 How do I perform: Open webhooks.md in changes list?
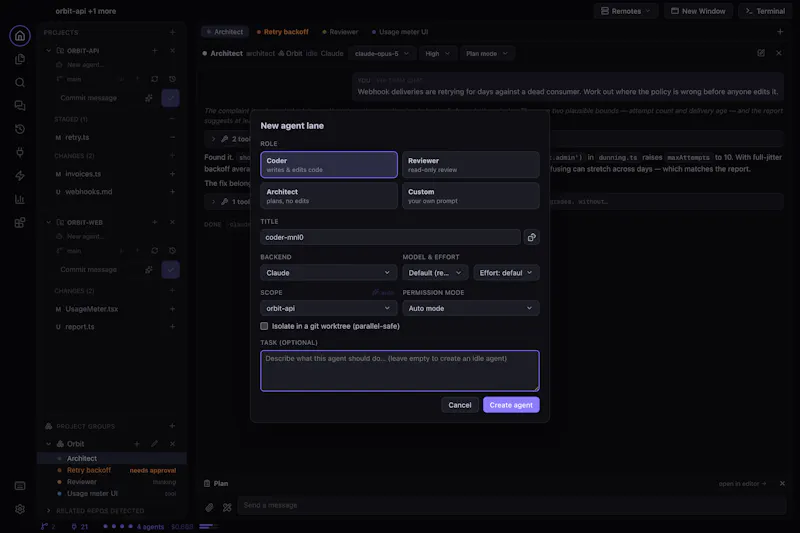[x=88, y=192]
